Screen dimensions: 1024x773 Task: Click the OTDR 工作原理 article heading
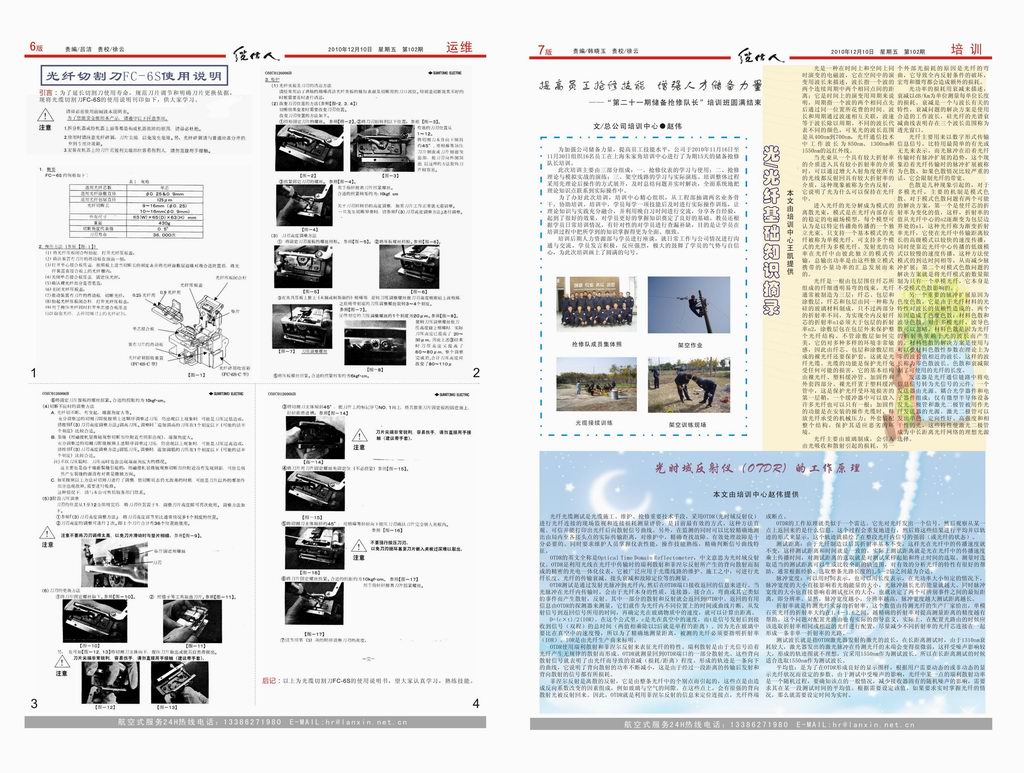(756, 467)
